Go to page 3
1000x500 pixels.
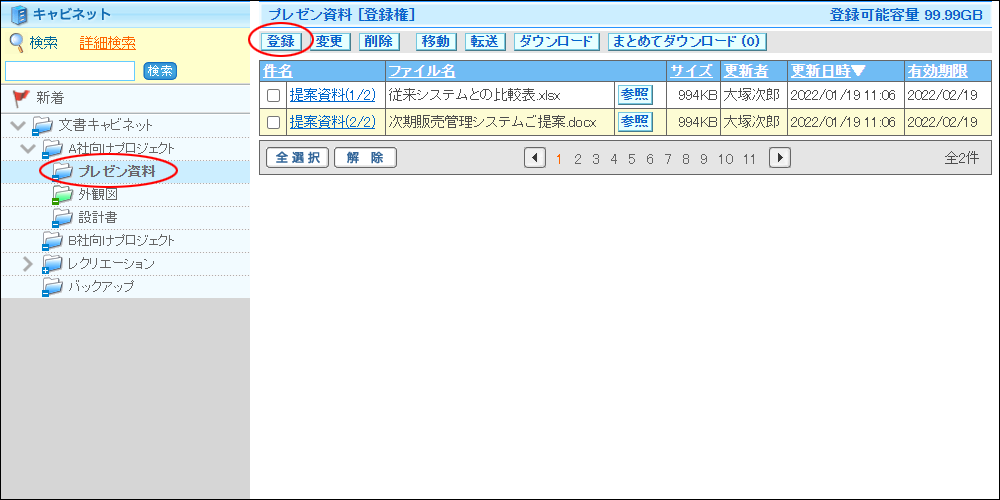pyautogui.click(x=595, y=159)
